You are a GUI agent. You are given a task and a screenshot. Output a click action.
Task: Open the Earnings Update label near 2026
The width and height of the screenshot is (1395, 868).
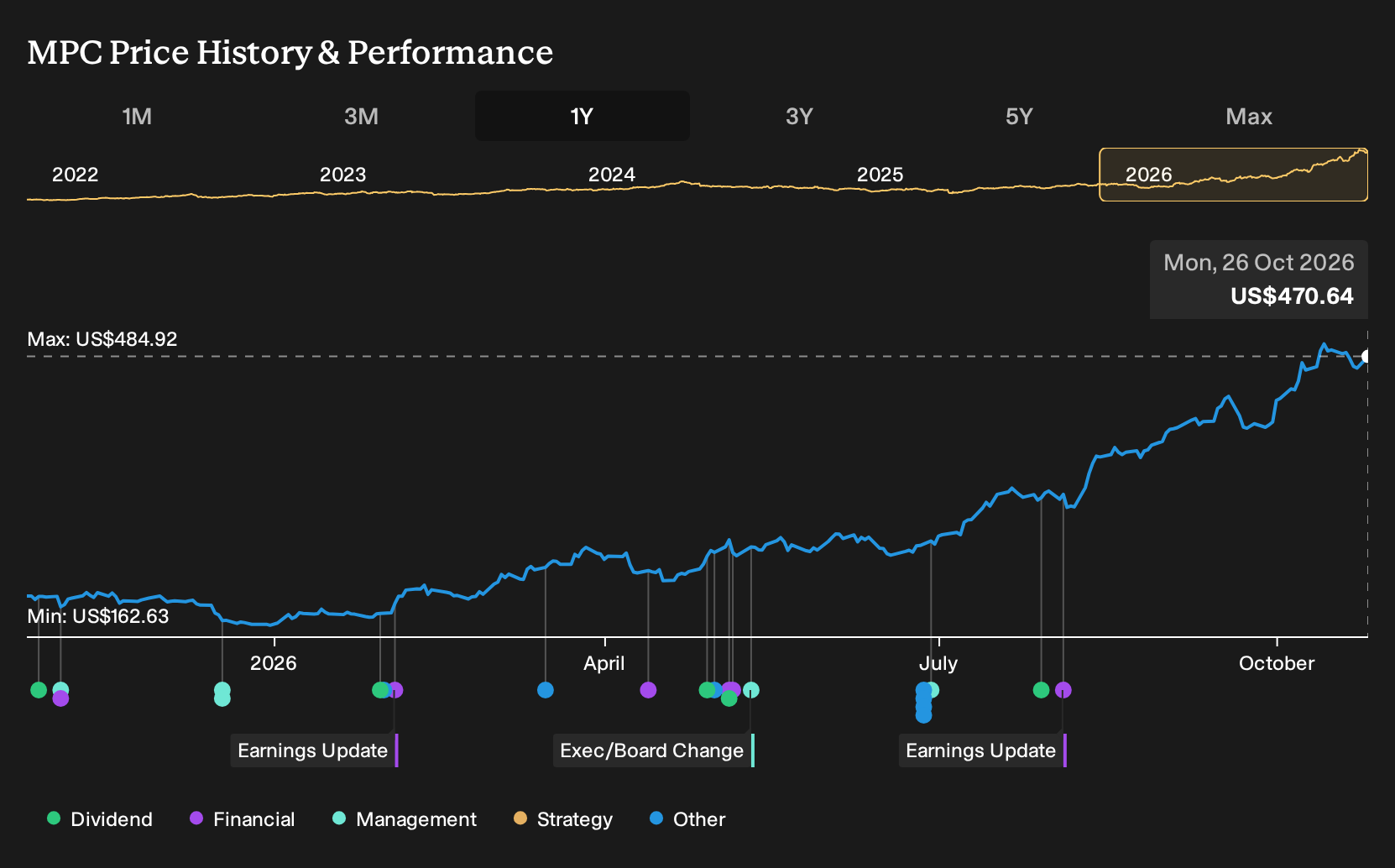coord(315,750)
